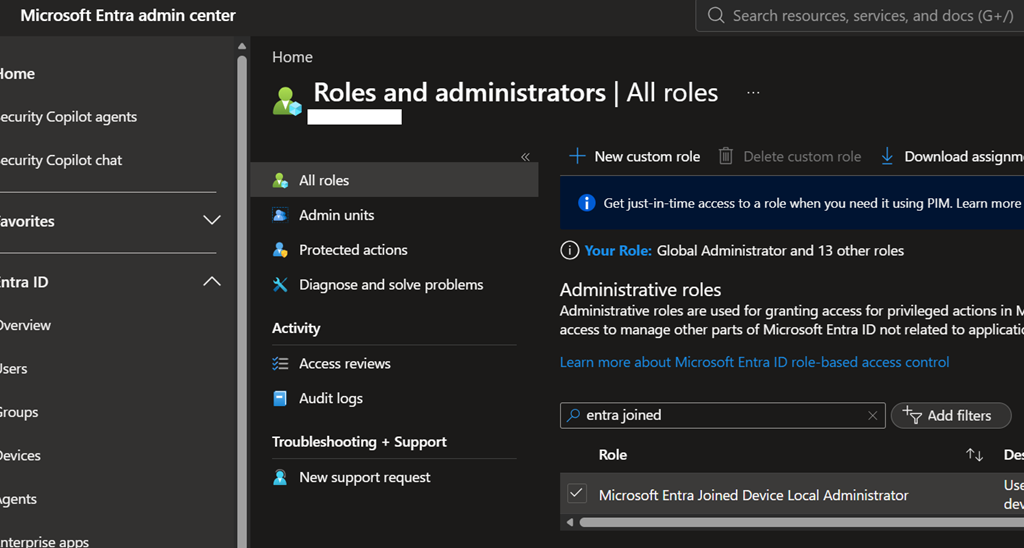The height and width of the screenshot is (548, 1024).
Task: Click the Roles and administrators page icon
Action: coord(287,101)
